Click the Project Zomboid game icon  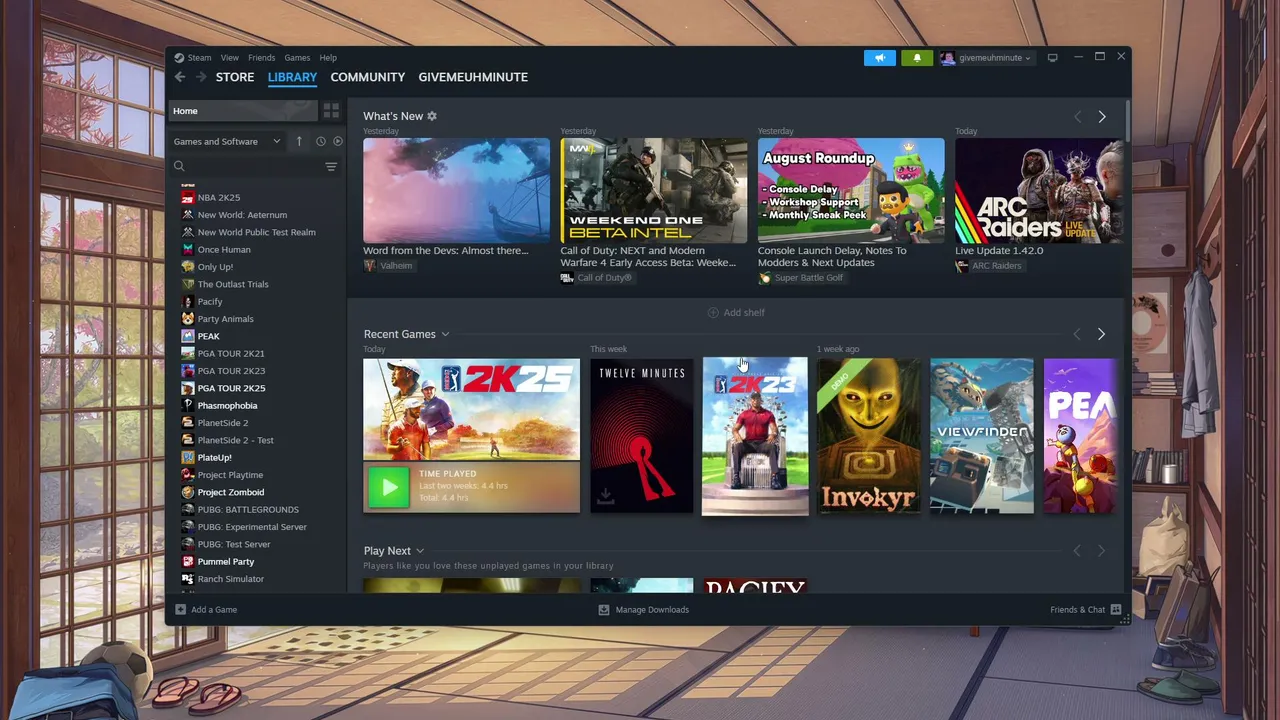(x=187, y=492)
